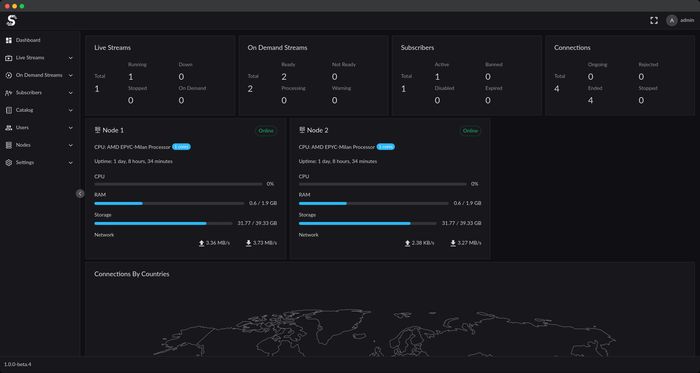Click the macOS green maximize window button

(x=22, y=6)
